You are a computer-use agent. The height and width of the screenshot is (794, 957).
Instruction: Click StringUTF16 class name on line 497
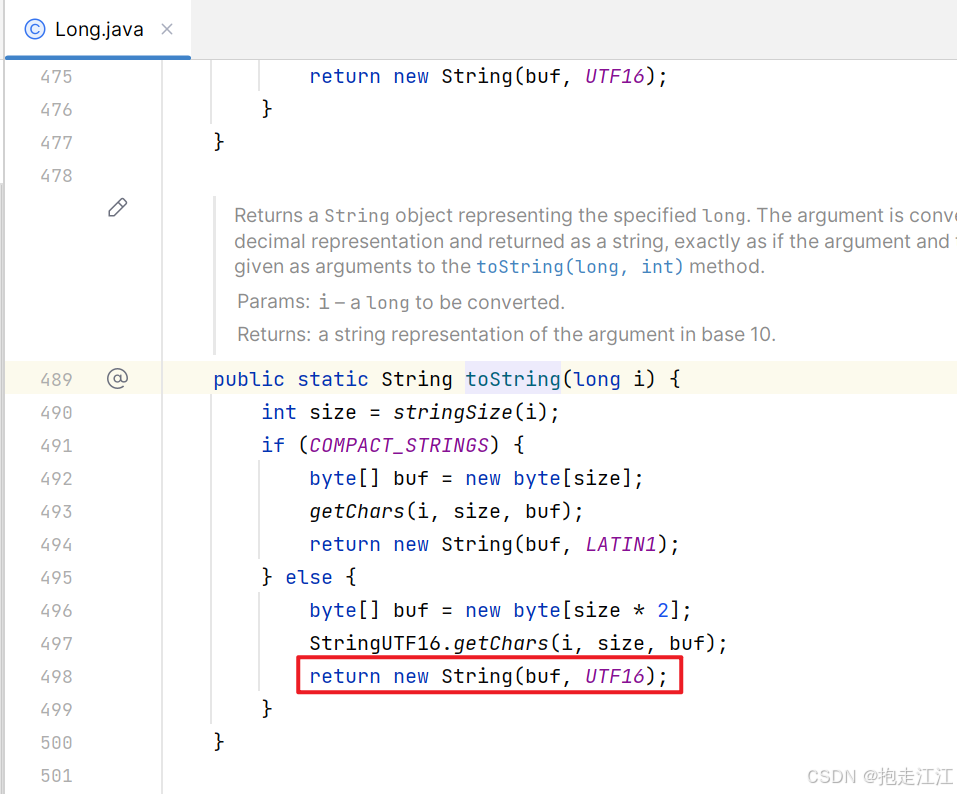375,643
